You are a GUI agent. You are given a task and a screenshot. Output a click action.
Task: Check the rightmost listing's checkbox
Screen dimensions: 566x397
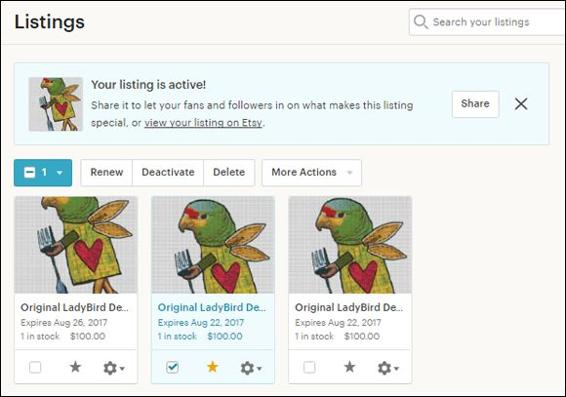(x=309, y=367)
